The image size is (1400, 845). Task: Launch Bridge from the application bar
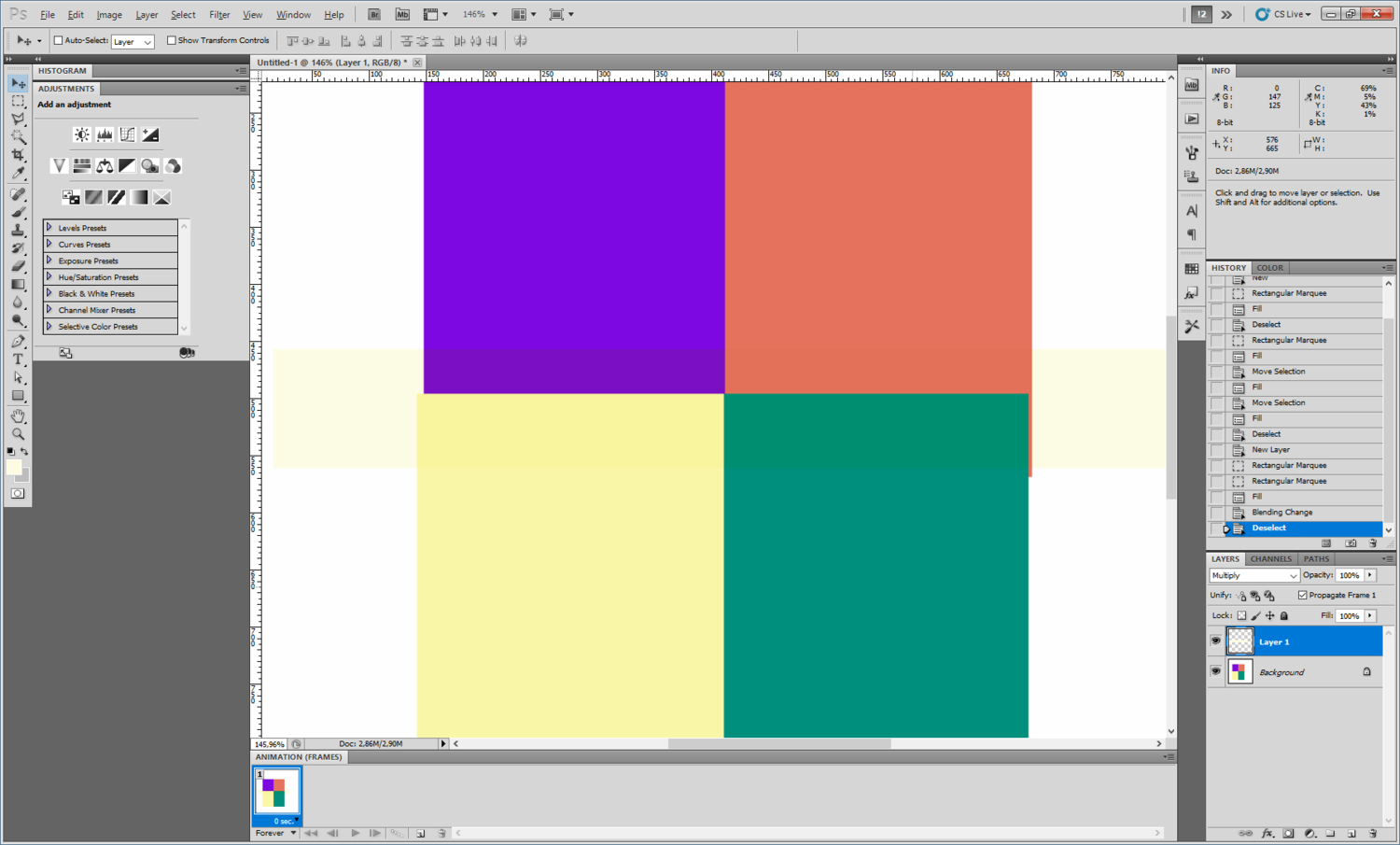coord(374,14)
